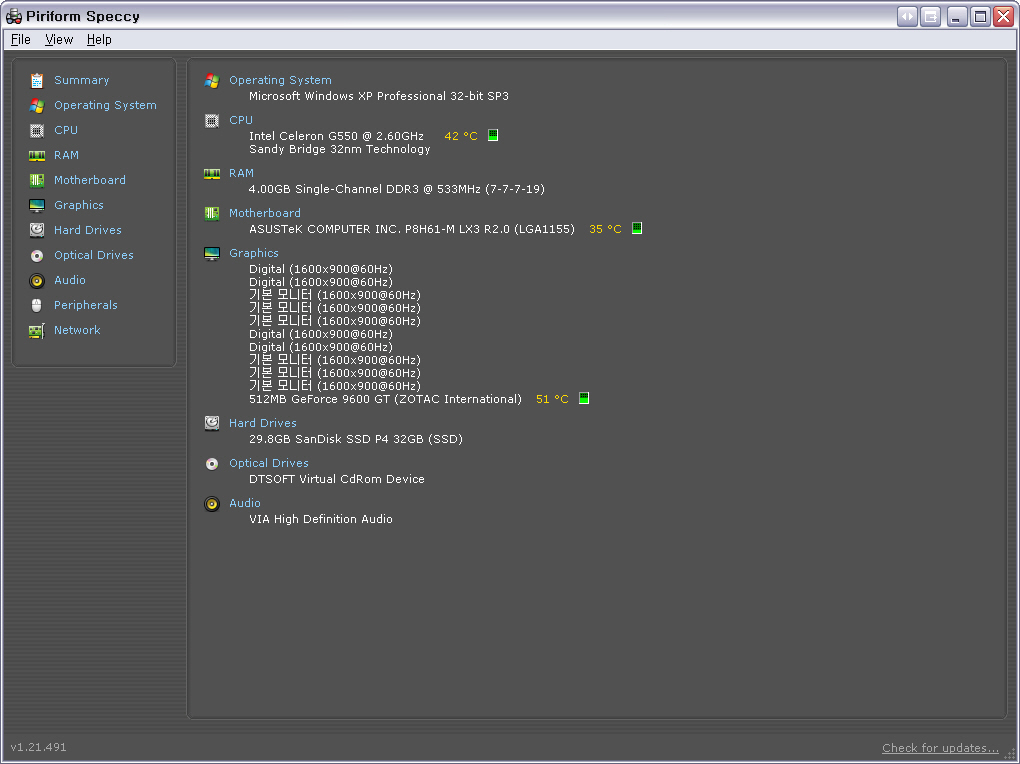Click the Graphics monitor icon in sidebar

37,206
